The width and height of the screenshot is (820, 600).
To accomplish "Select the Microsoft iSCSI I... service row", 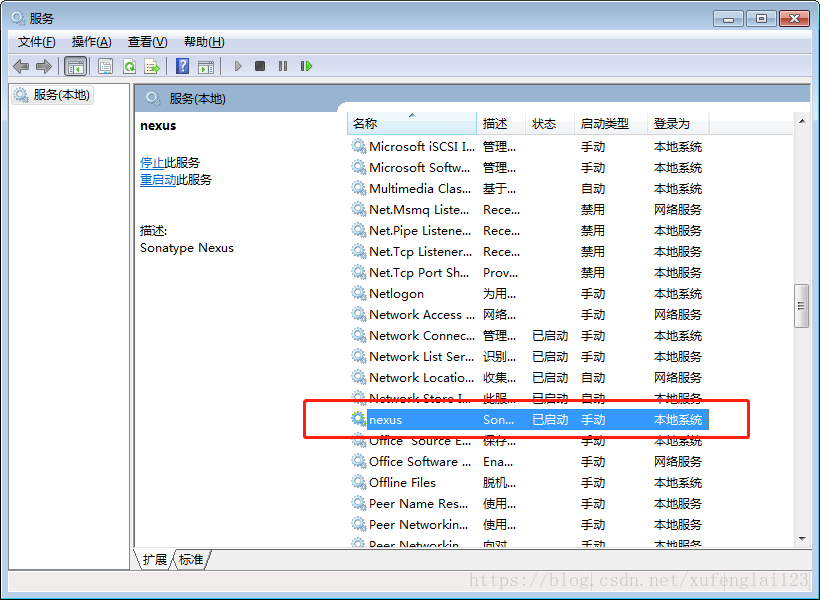I will [x=528, y=146].
